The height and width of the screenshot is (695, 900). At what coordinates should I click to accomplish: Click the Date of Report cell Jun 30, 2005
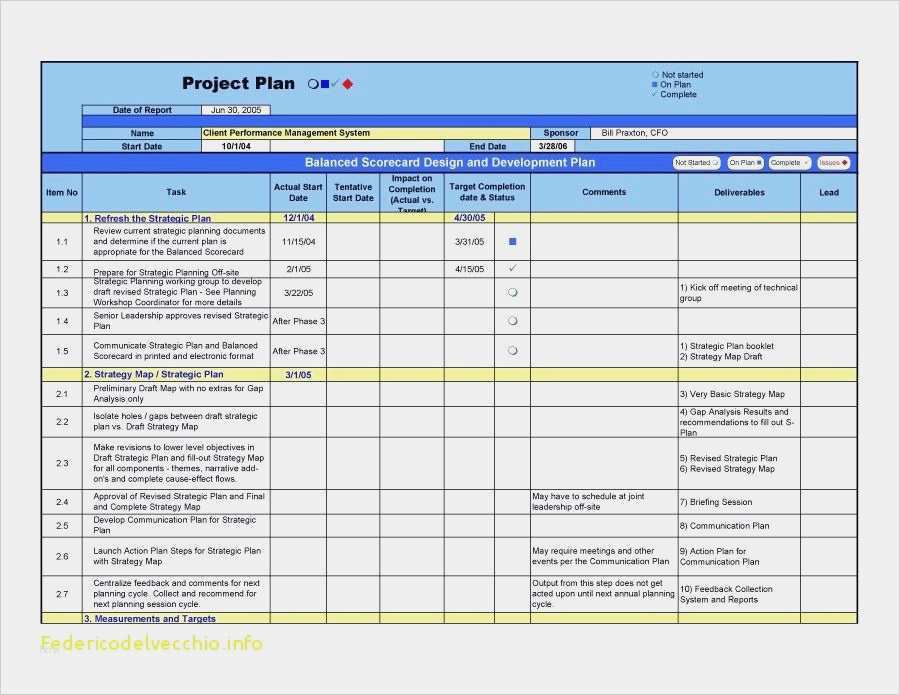236,110
